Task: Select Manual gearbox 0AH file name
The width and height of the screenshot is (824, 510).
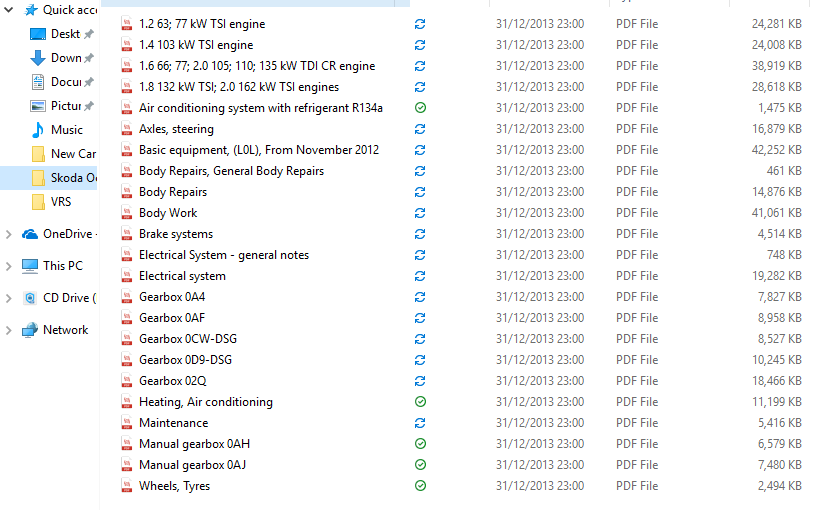Action: (x=194, y=444)
